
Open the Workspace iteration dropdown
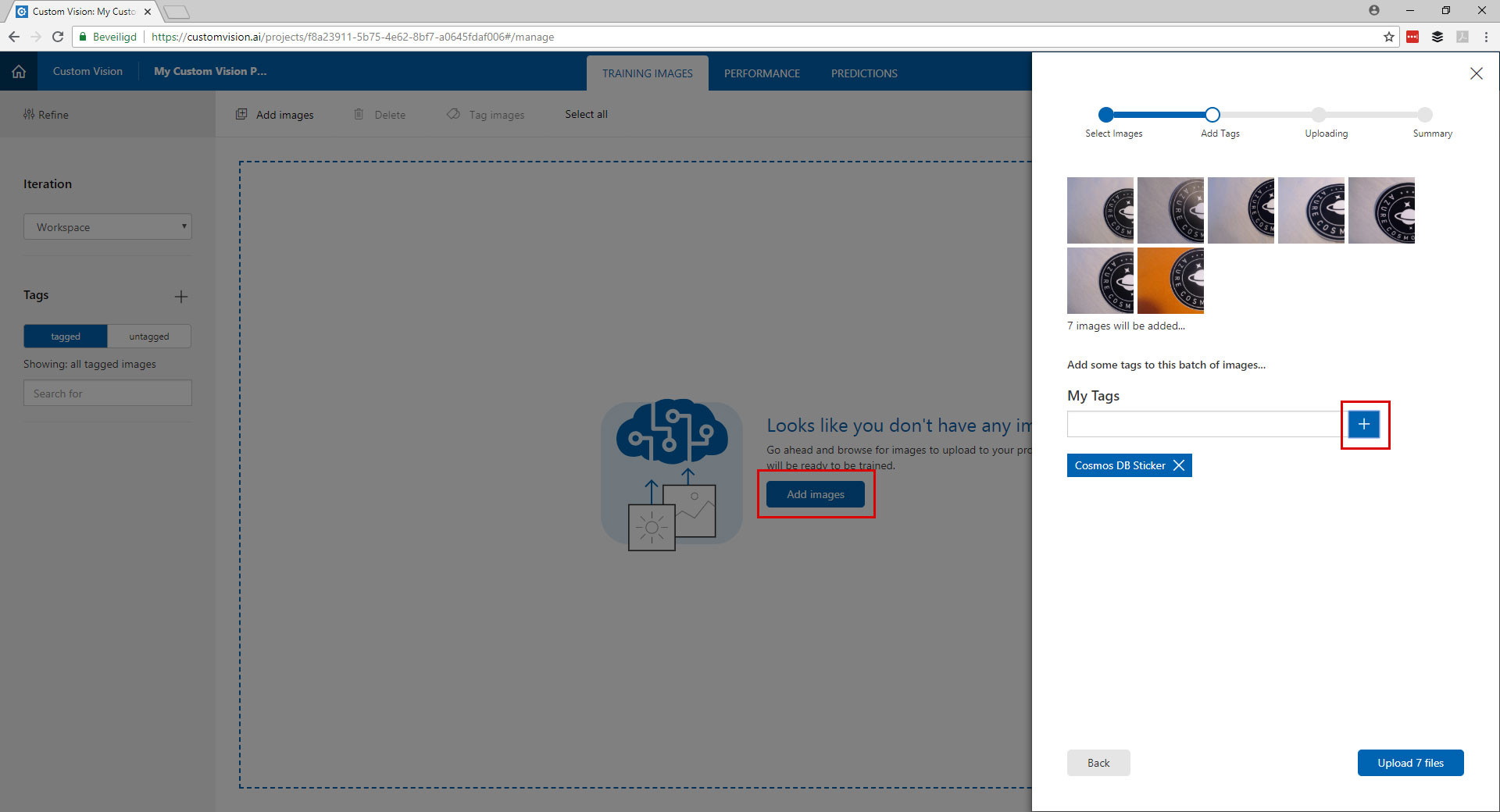(x=108, y=227)
